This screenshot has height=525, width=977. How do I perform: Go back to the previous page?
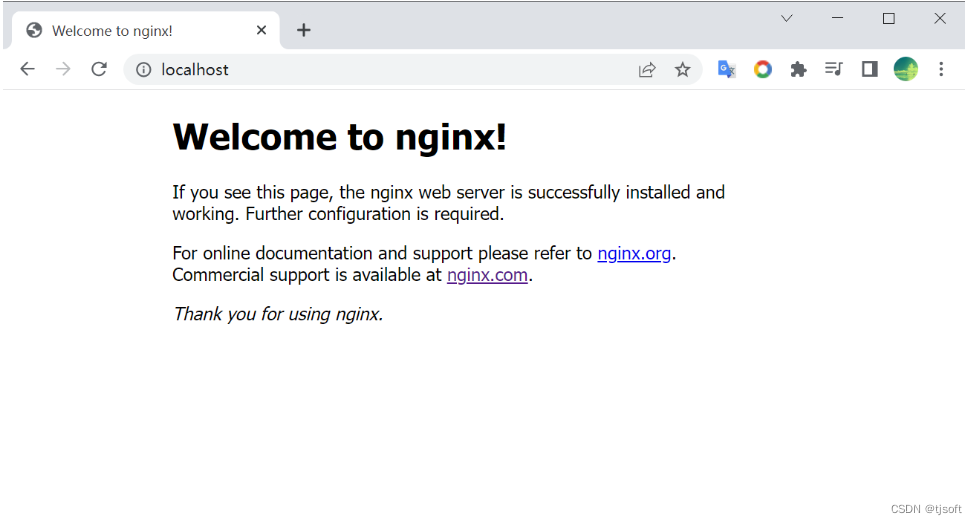[x=27, y=69]
